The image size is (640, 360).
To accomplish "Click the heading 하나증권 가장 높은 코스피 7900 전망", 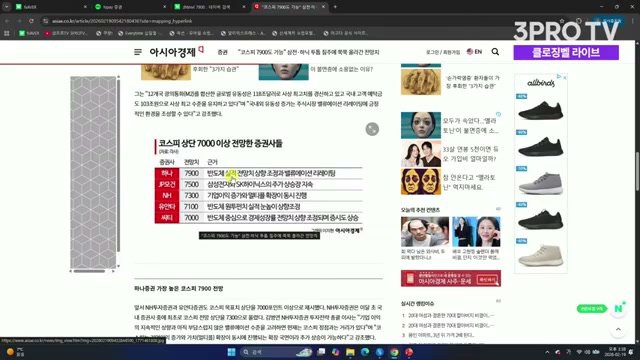I will (x=179, y=289).
